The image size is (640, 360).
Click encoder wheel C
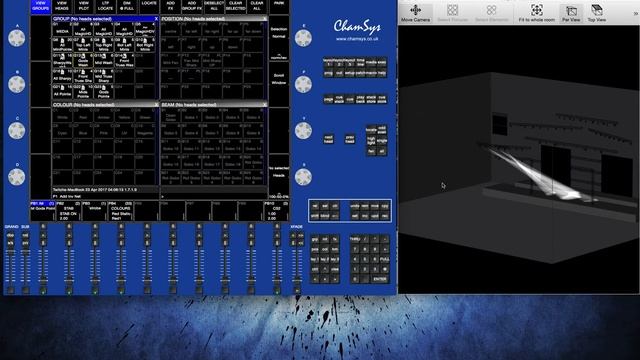tap(17, 131)
